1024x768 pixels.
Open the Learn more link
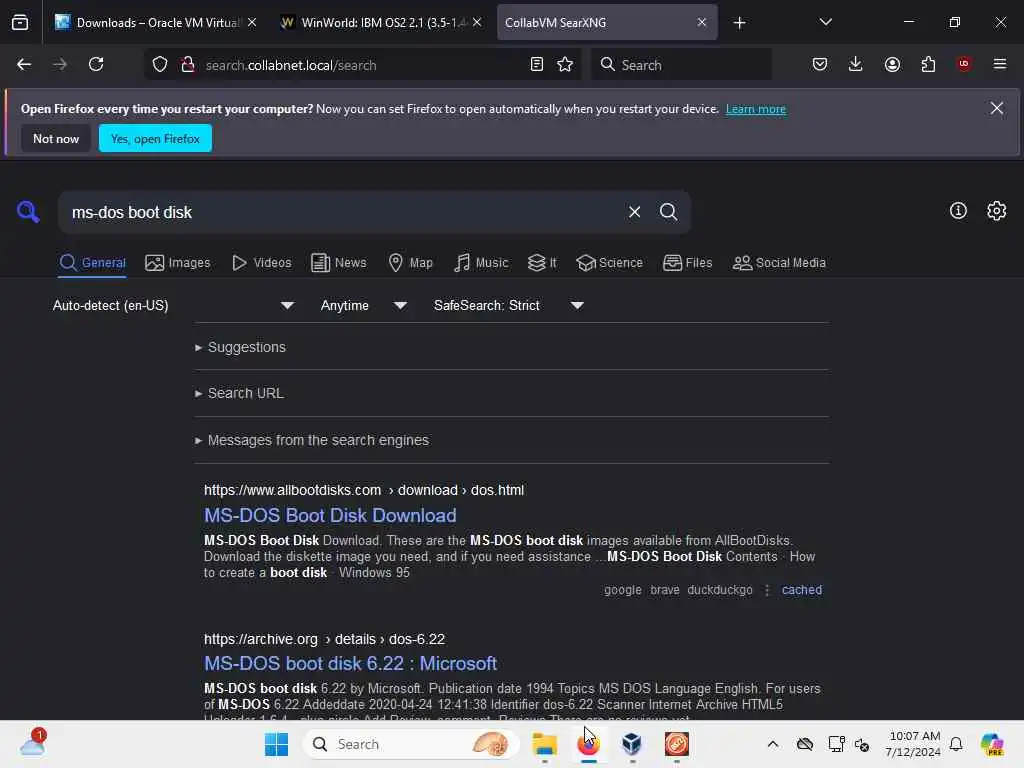click(756, 109)
